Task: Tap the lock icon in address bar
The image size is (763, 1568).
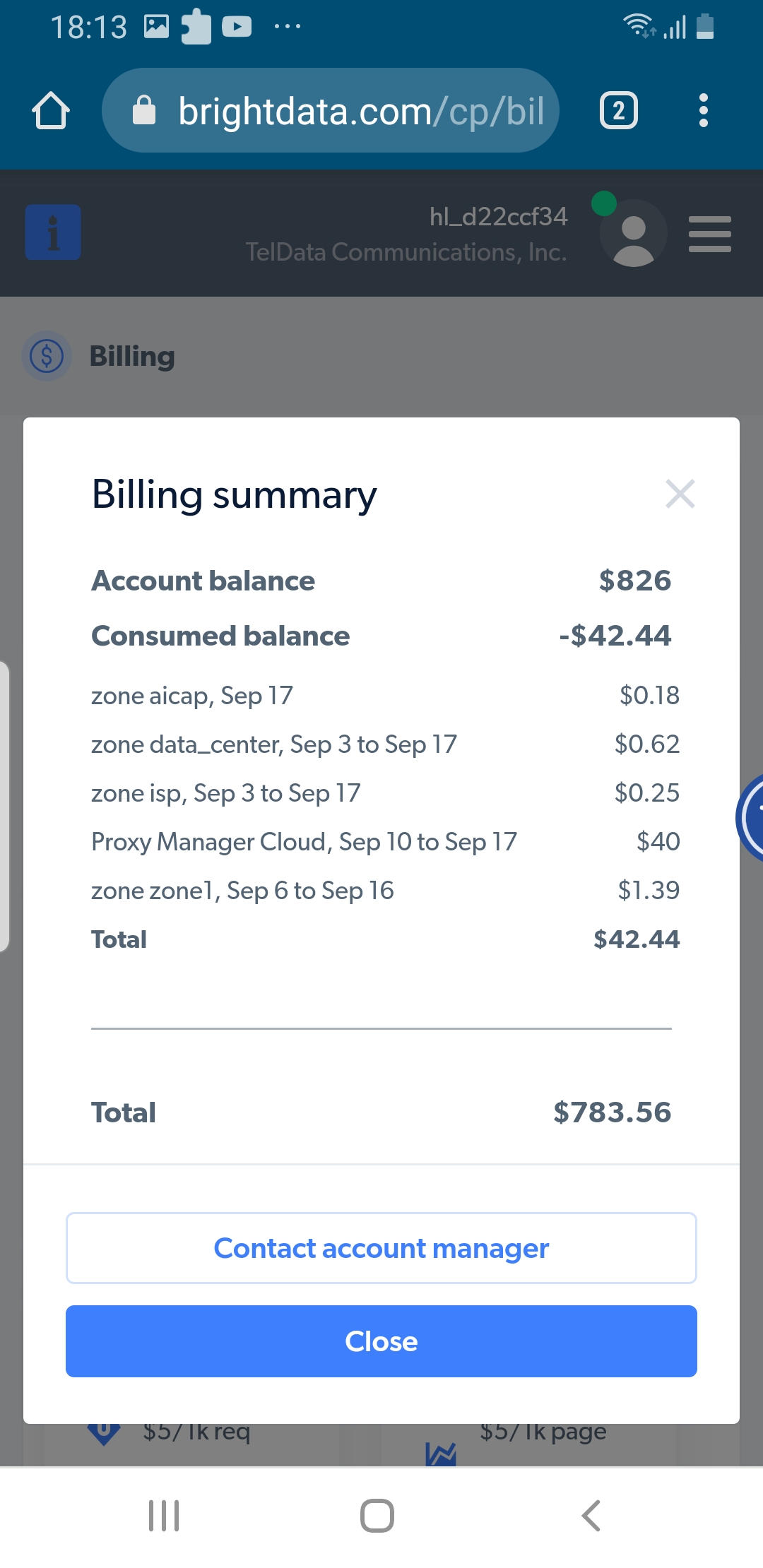Action: [x=144, y=111]
